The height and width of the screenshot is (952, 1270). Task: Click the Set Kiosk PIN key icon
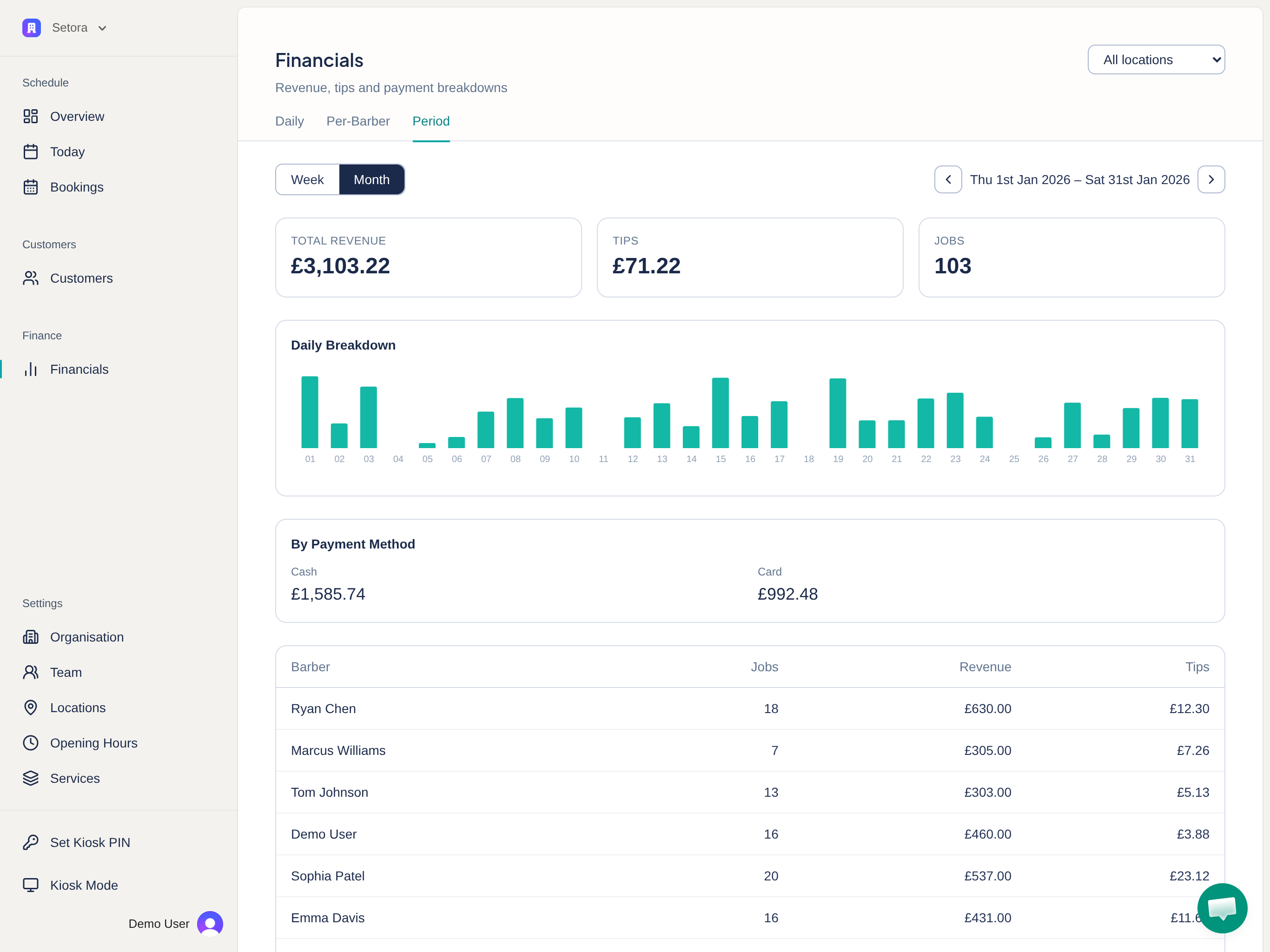(30, 842)
